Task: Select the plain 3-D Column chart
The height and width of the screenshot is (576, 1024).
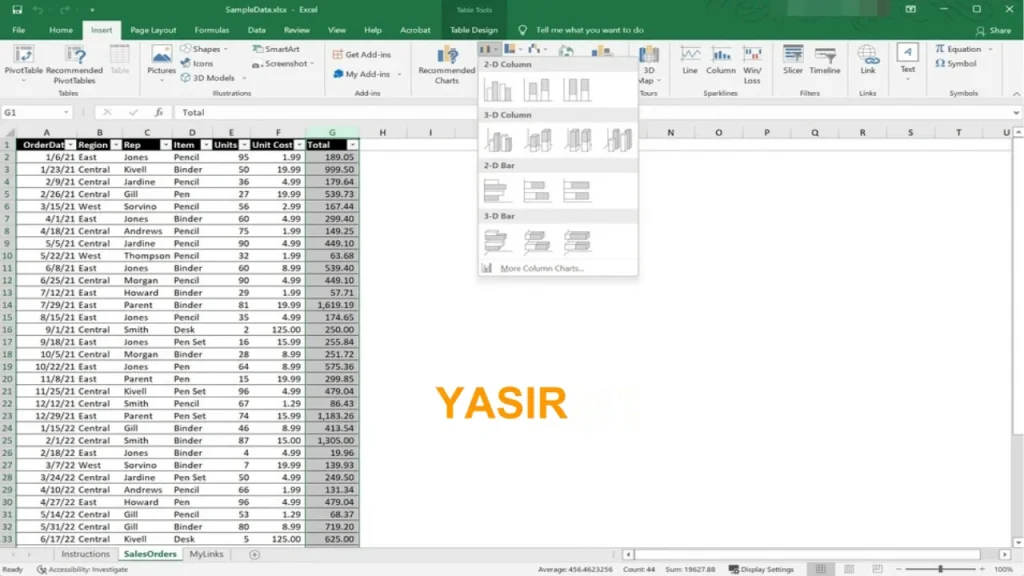Action: [618, 140]
